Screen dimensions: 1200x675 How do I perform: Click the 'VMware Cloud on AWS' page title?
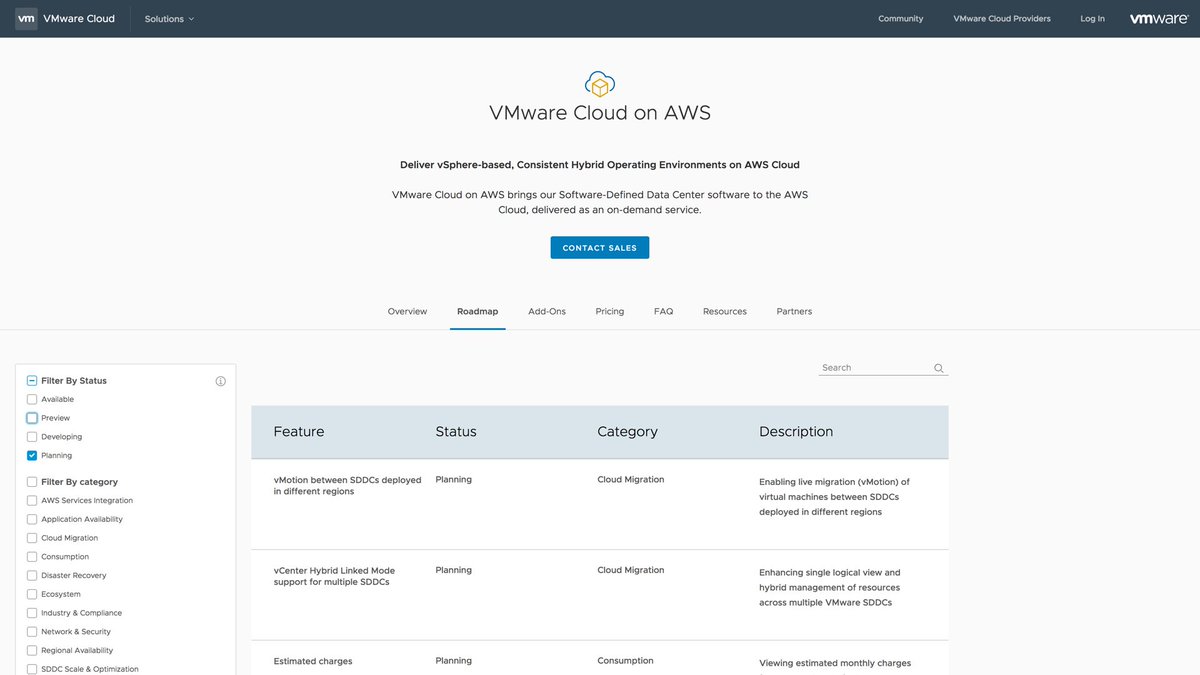pos(600,113)
